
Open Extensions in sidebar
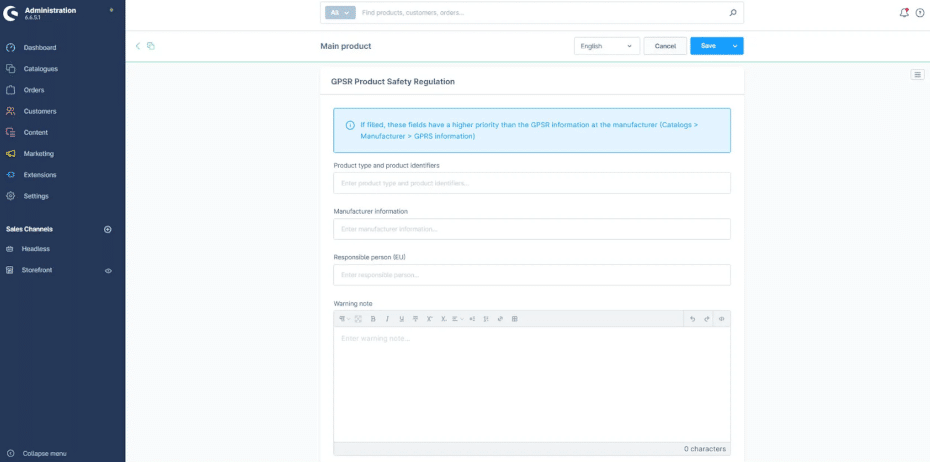click(x=40, y=175)
